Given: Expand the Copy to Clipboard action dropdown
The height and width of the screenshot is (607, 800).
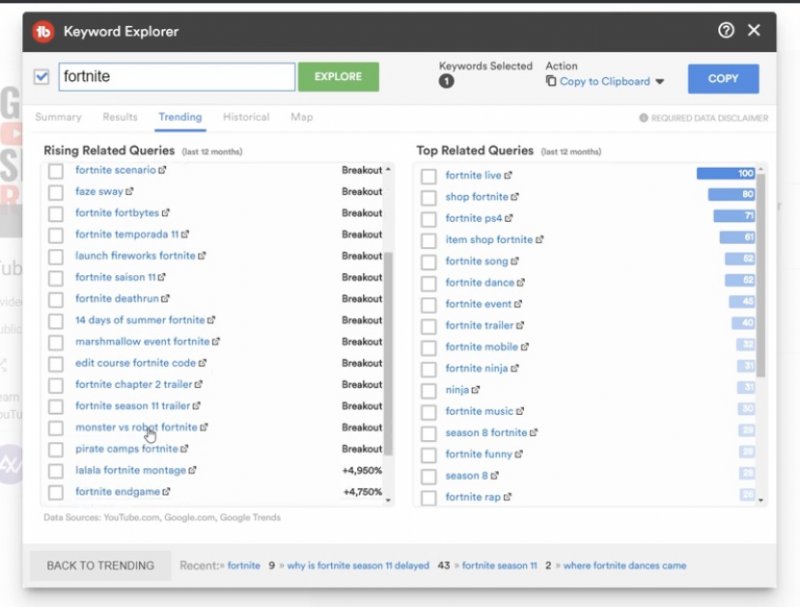Looking at the screenshot, I should (659, 82).
